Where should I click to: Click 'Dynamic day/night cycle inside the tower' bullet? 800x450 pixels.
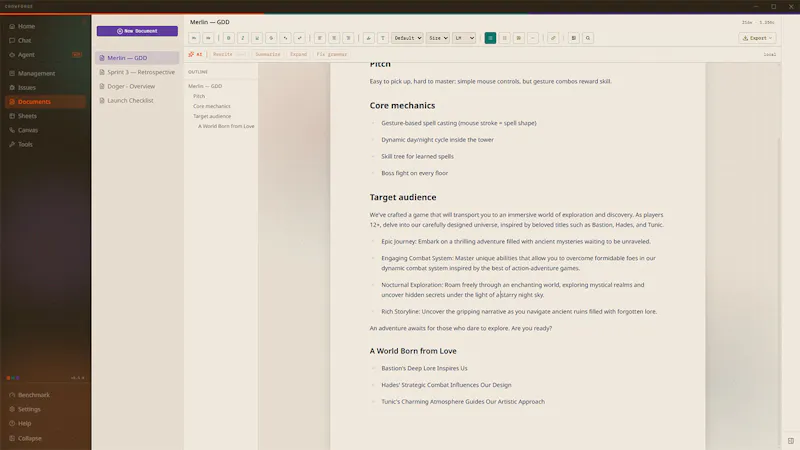coord(437,139)
